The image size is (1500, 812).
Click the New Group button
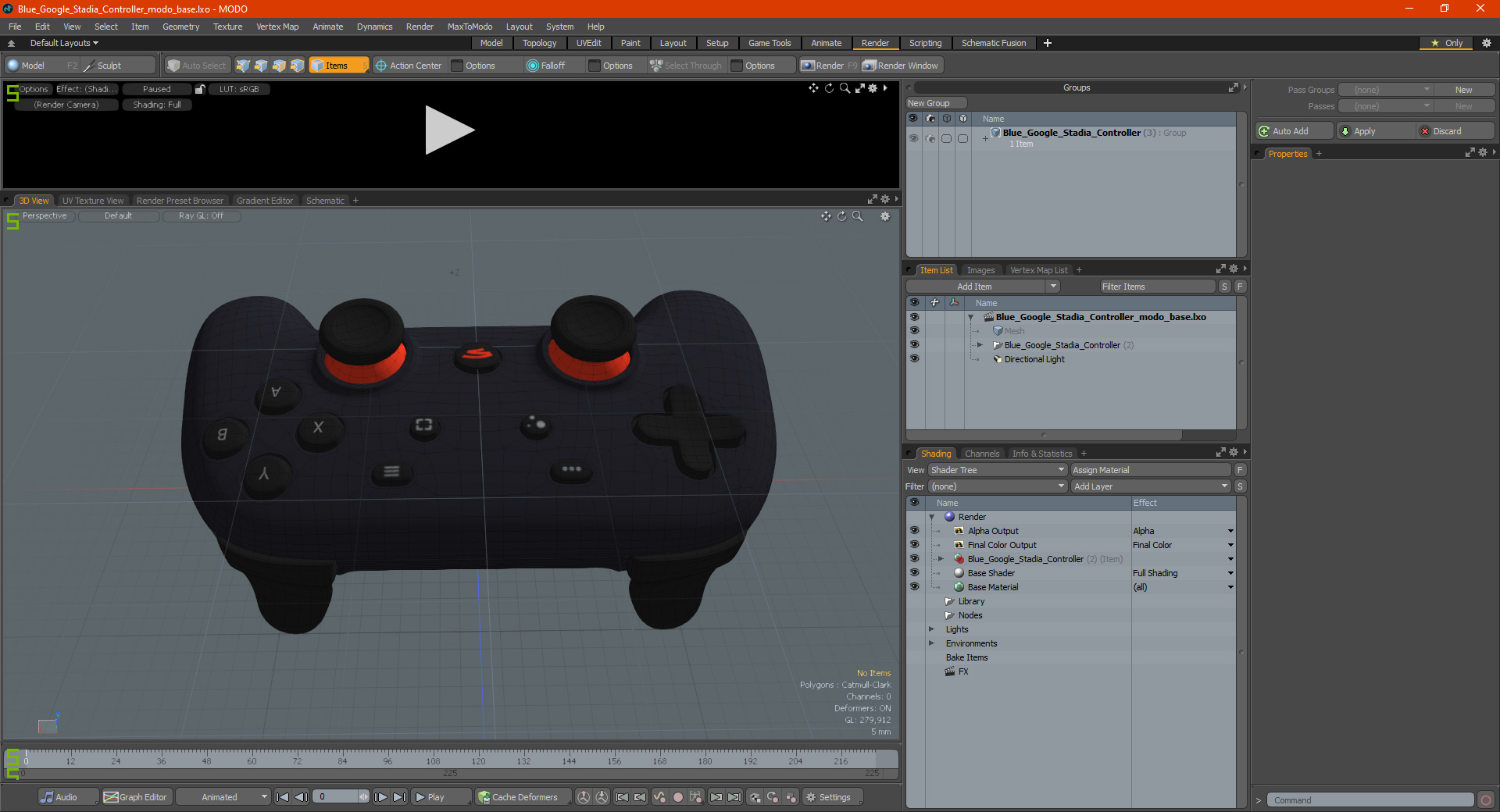936,103
